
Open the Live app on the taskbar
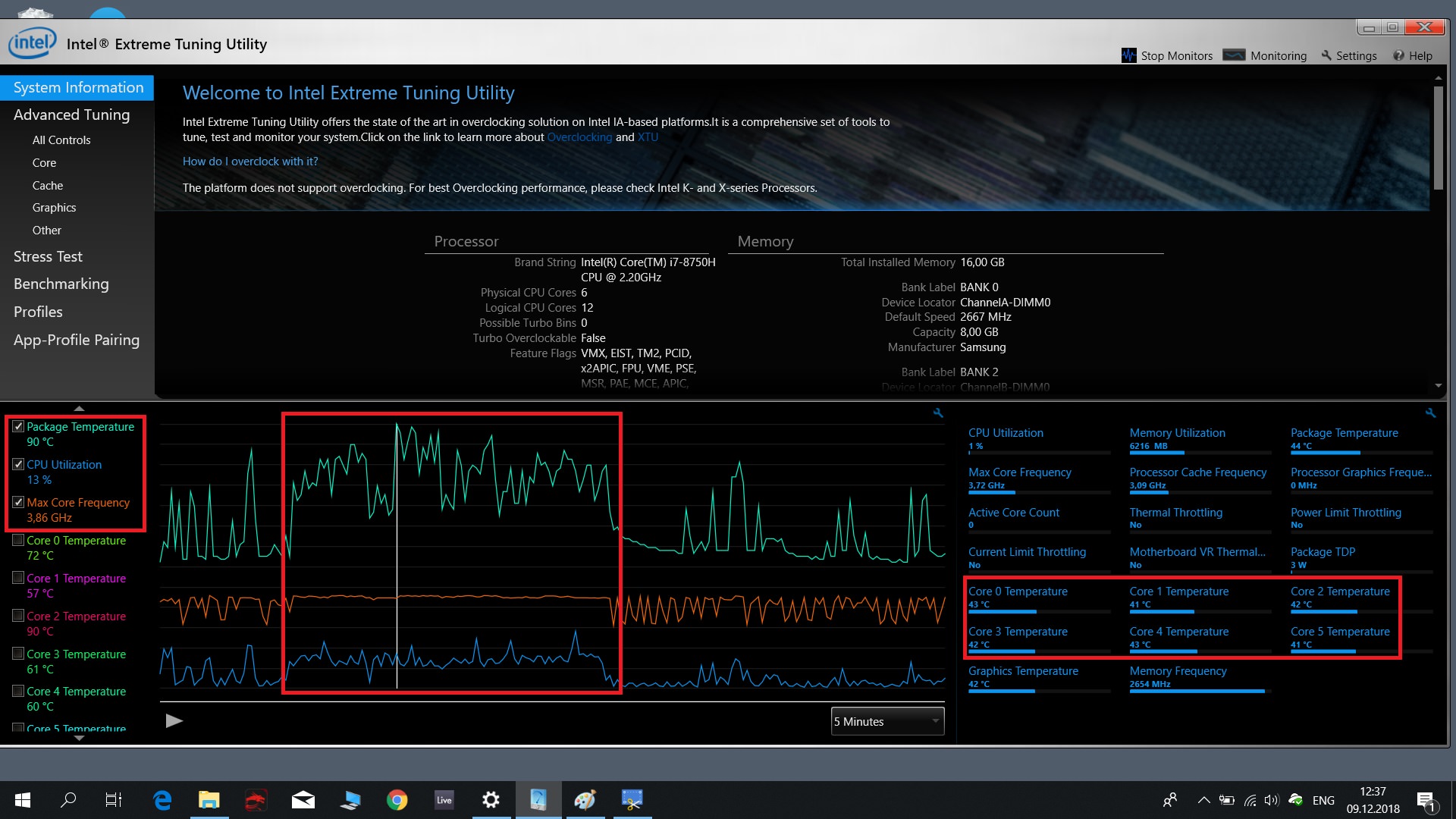coord(444,800)
